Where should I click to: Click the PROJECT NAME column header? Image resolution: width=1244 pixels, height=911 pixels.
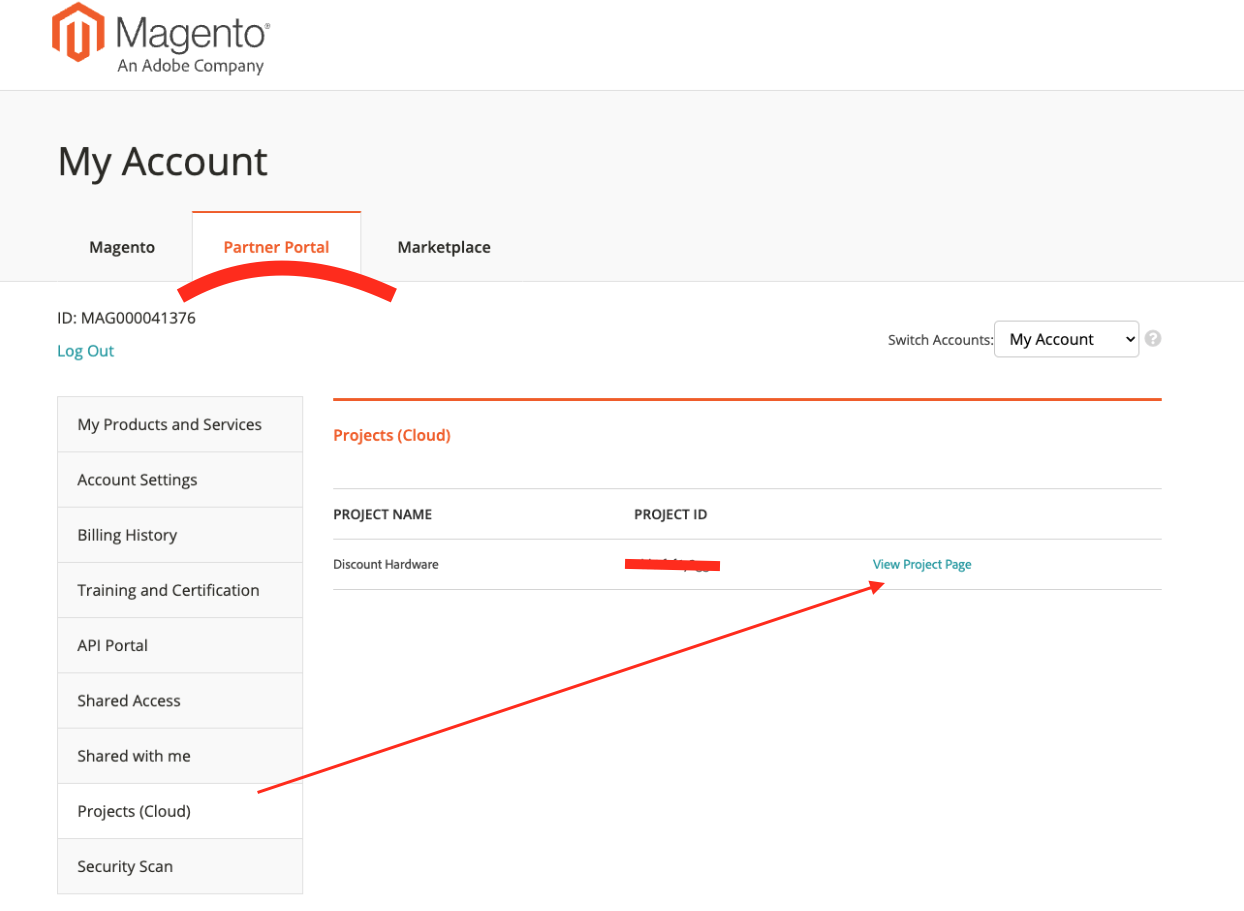383,515
